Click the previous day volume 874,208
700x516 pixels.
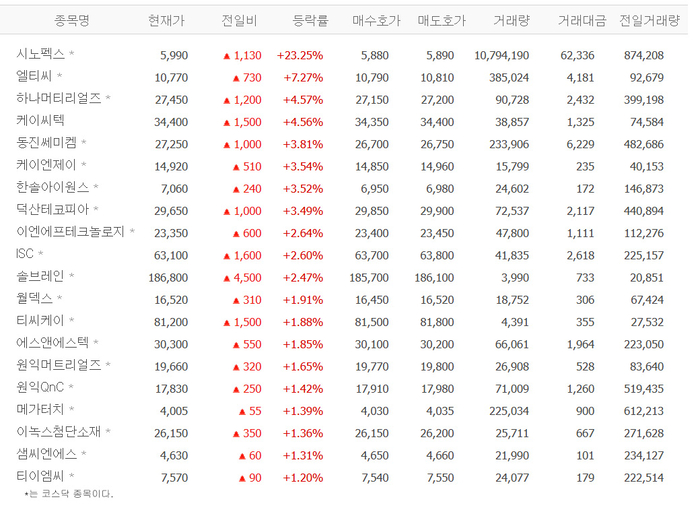[x=644, y=55]
